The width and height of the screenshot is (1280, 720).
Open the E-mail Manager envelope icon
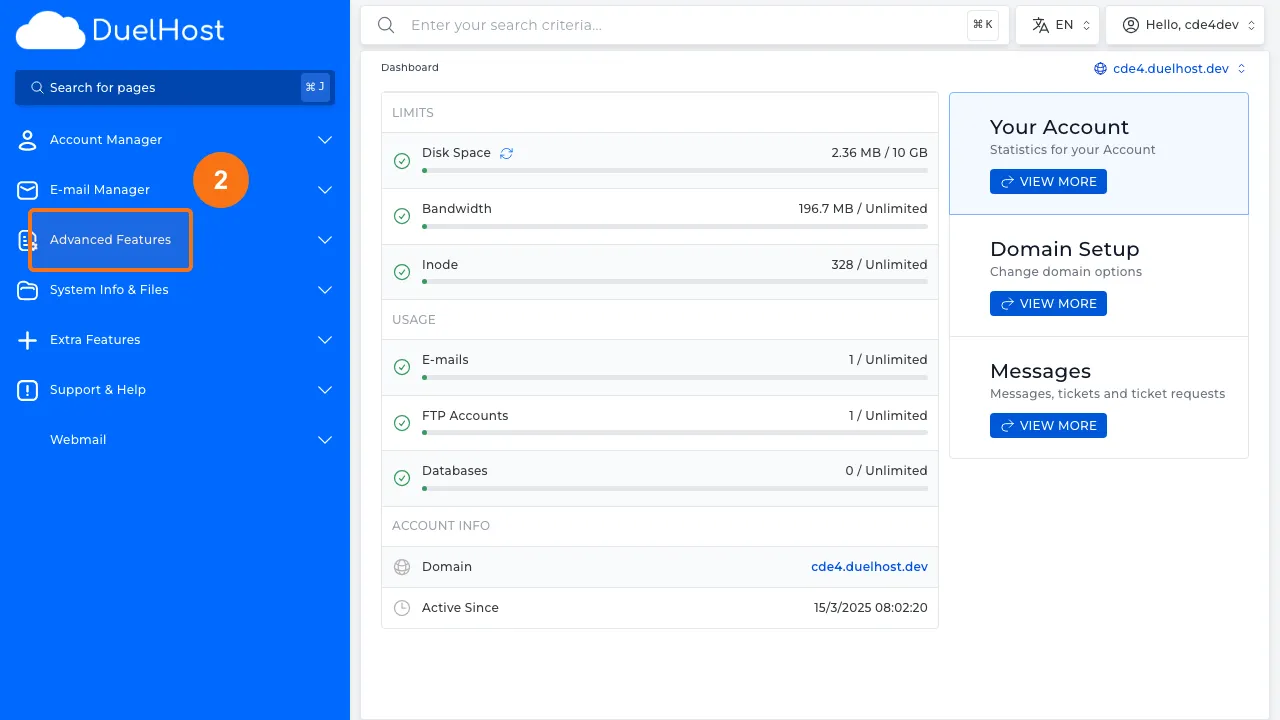[27, 190]
